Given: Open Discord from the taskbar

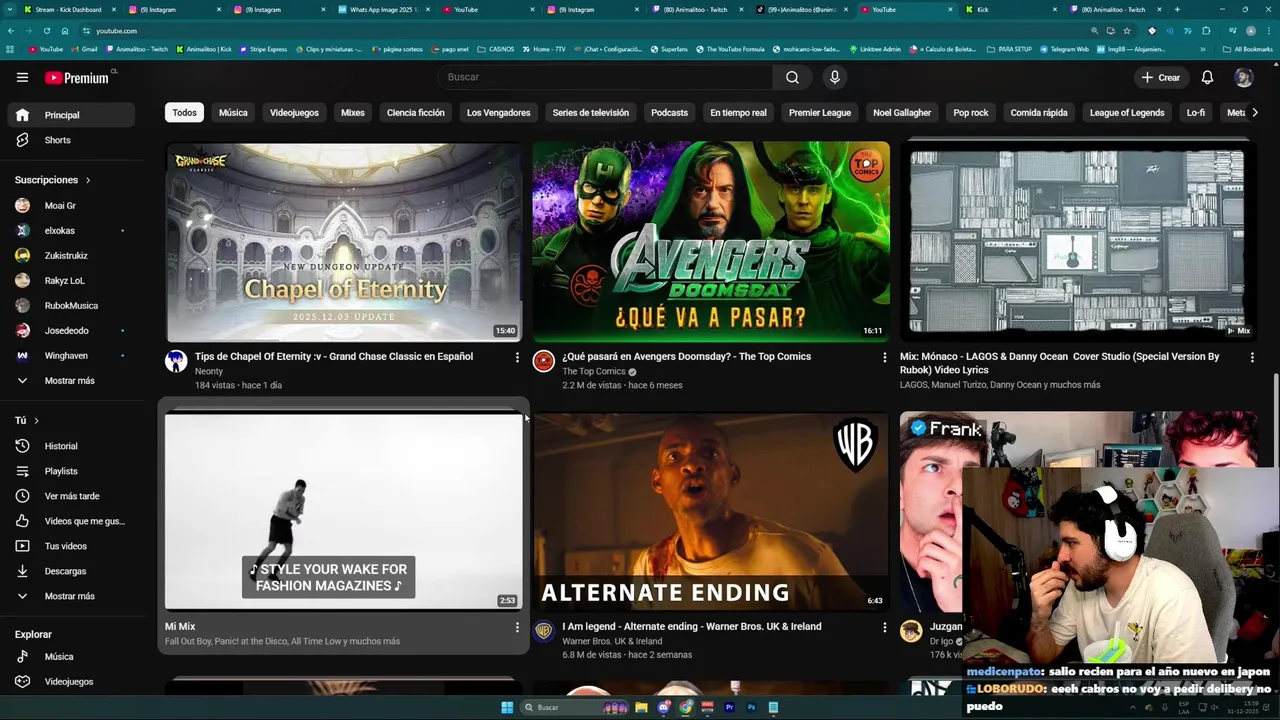Looking at the screenshot, I should [664, 707].
